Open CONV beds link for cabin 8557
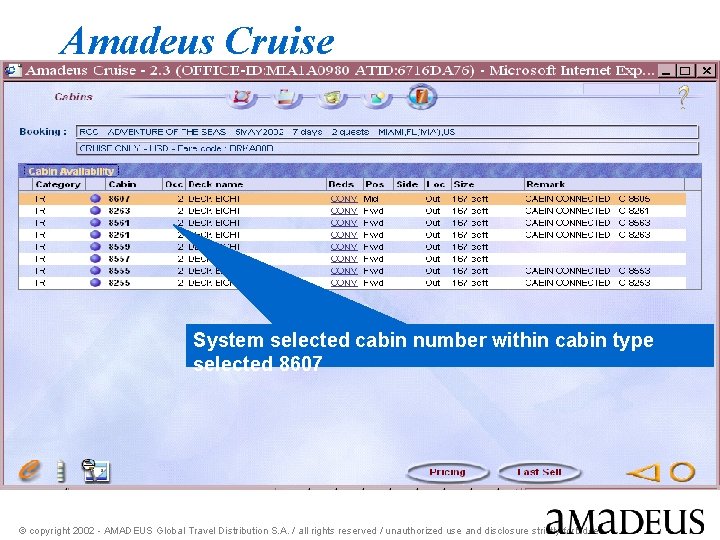The width and height of the screenshot is (720, 540). (x=343, y=259)
